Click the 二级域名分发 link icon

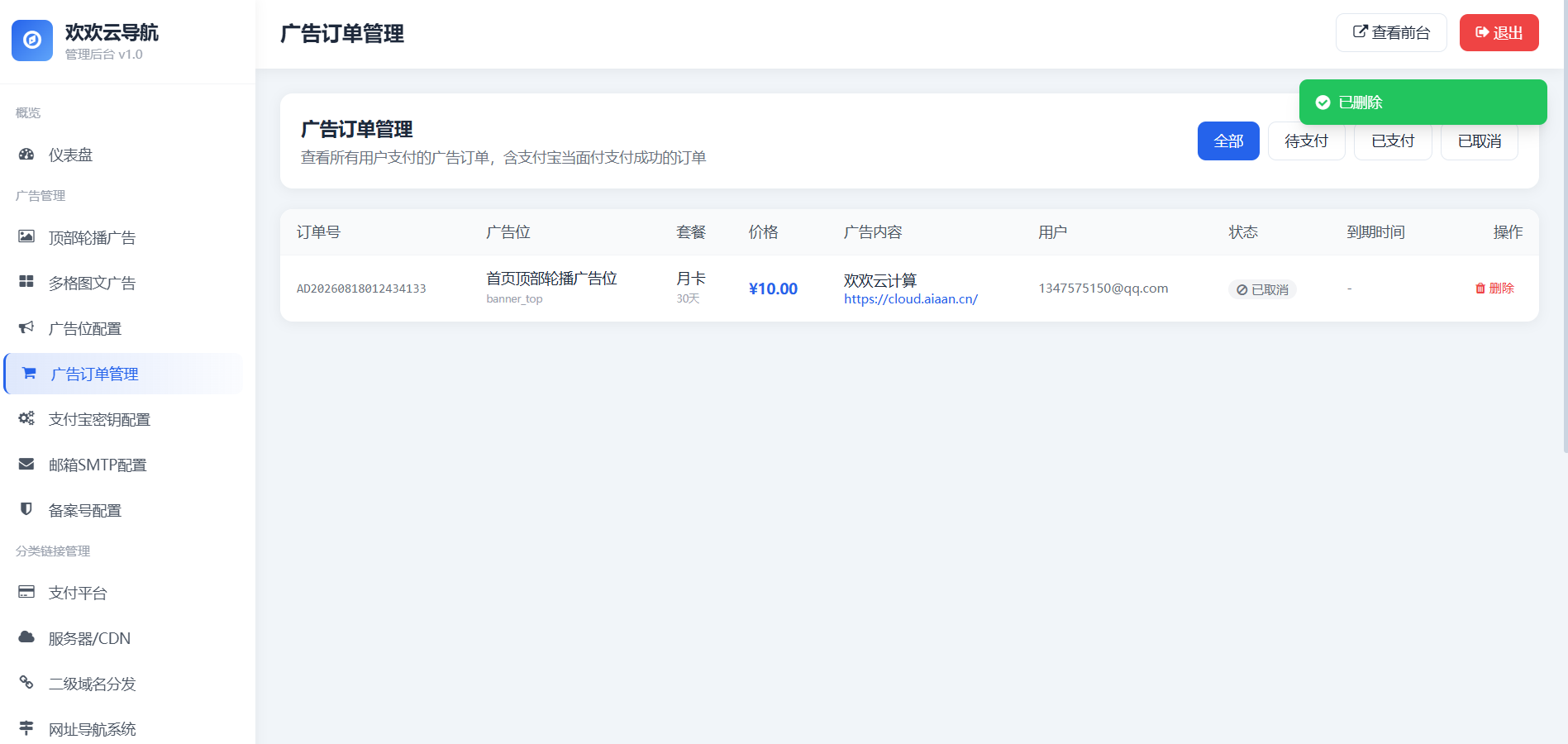26,684
